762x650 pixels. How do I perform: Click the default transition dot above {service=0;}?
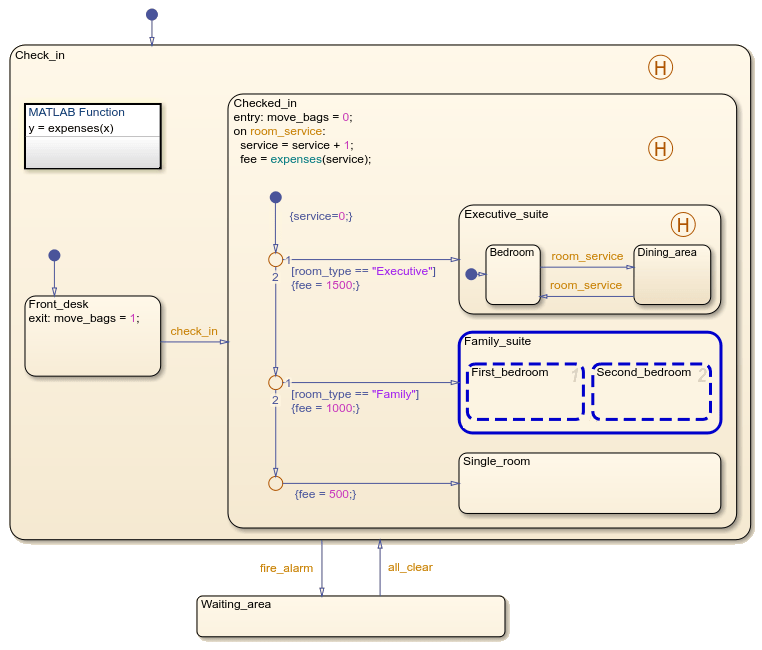point(275,198)
